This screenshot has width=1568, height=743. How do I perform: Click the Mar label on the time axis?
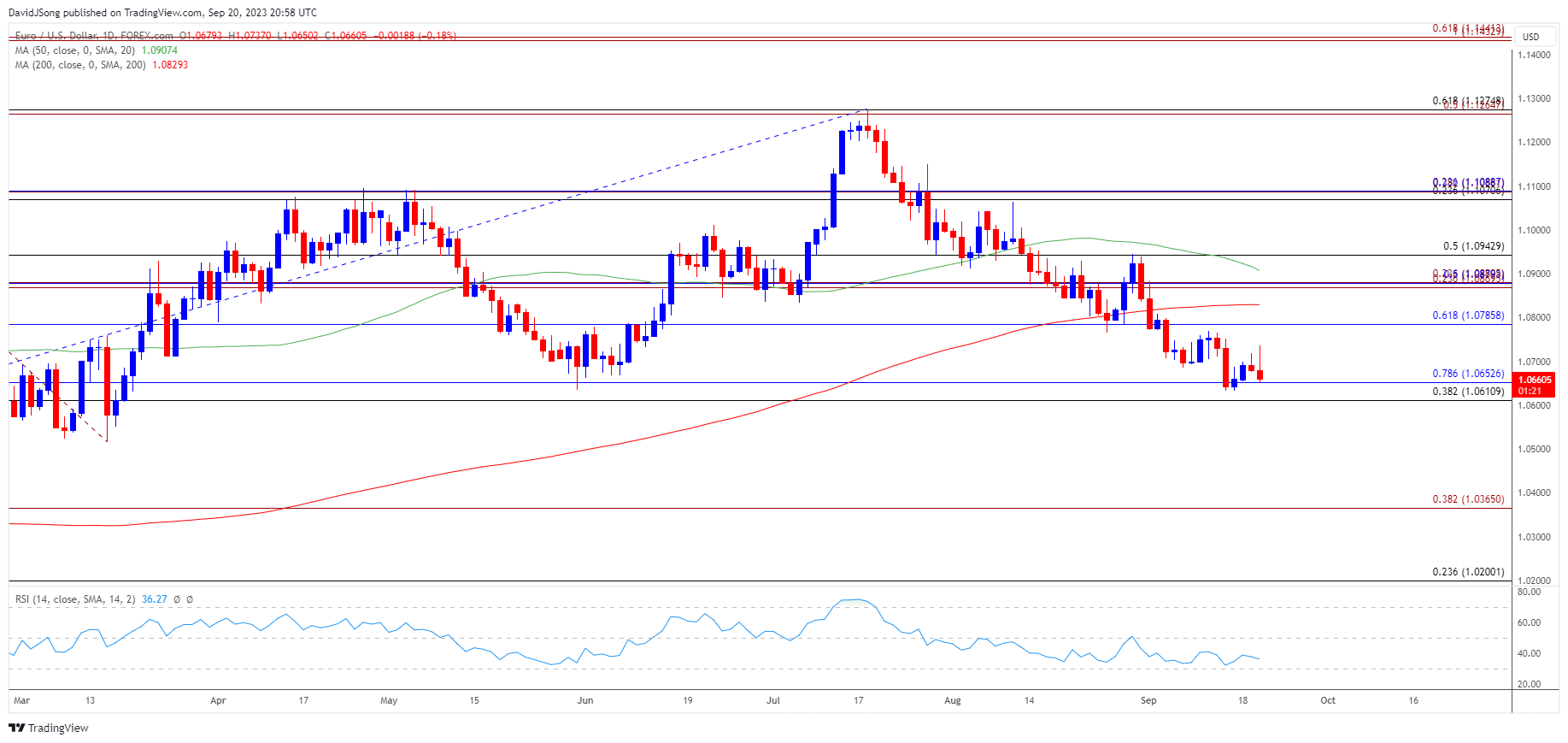pos(22,700)
